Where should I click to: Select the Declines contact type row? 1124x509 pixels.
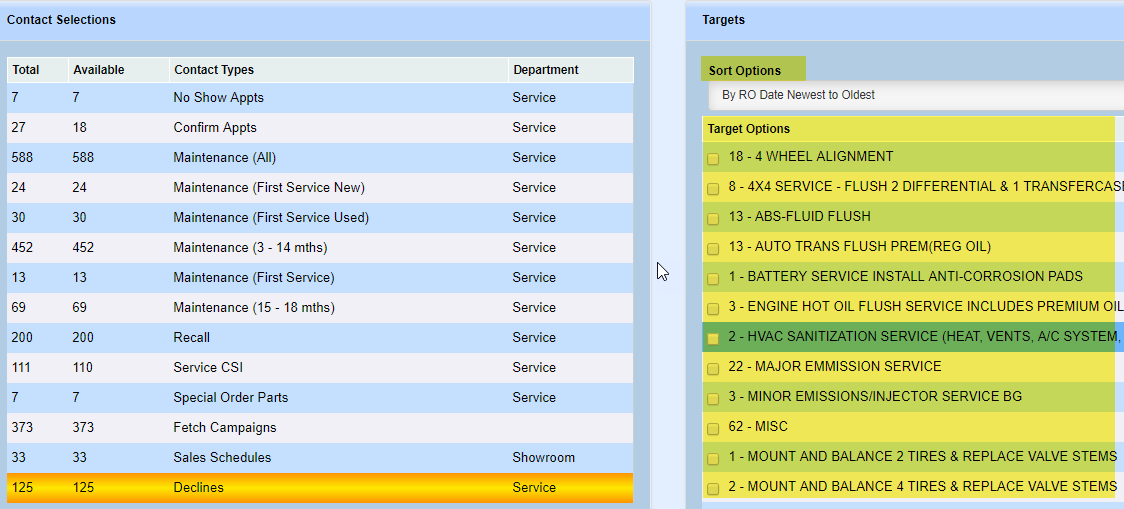click(198, 488)
